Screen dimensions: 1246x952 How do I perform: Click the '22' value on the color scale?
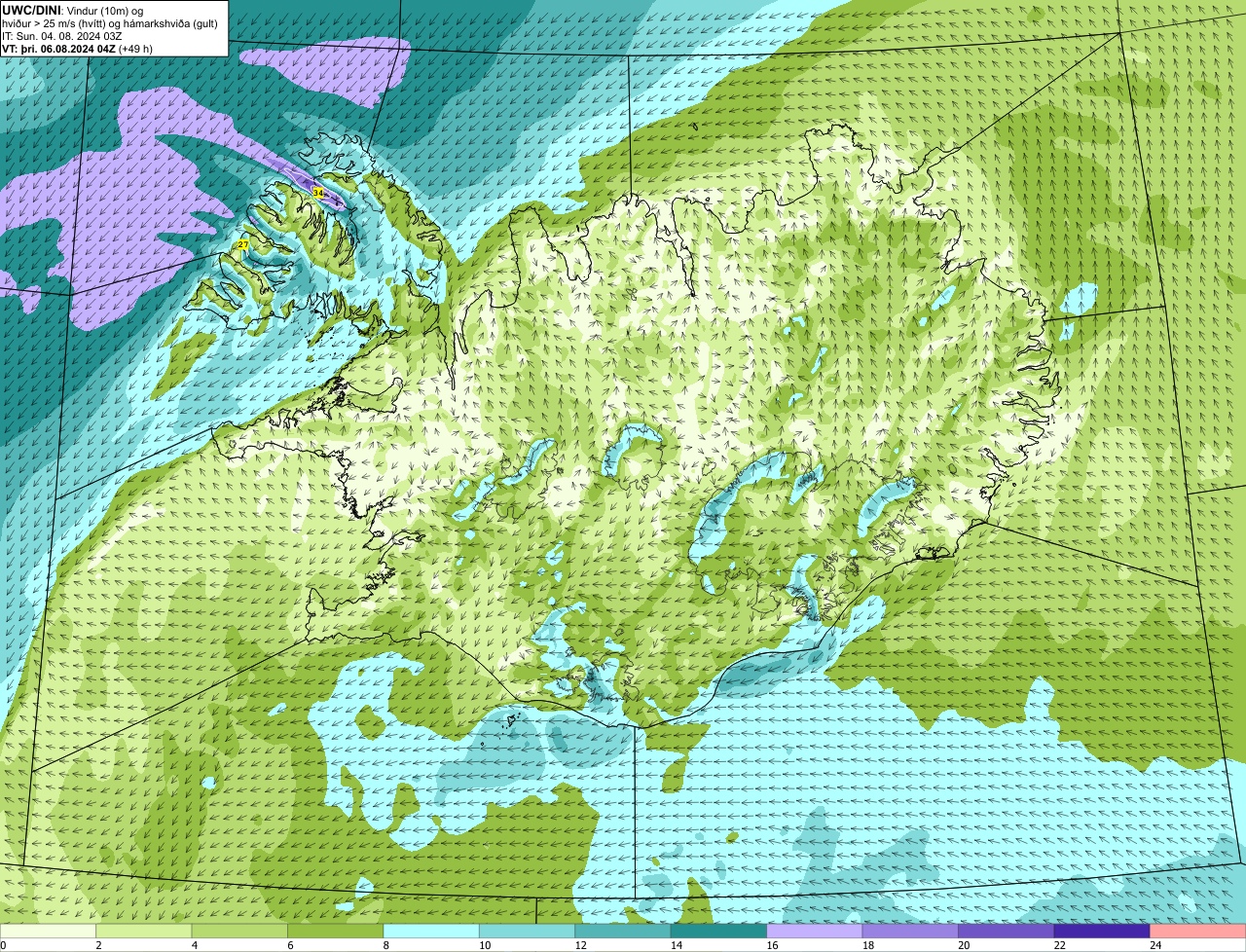click(x=1059, y=945)
